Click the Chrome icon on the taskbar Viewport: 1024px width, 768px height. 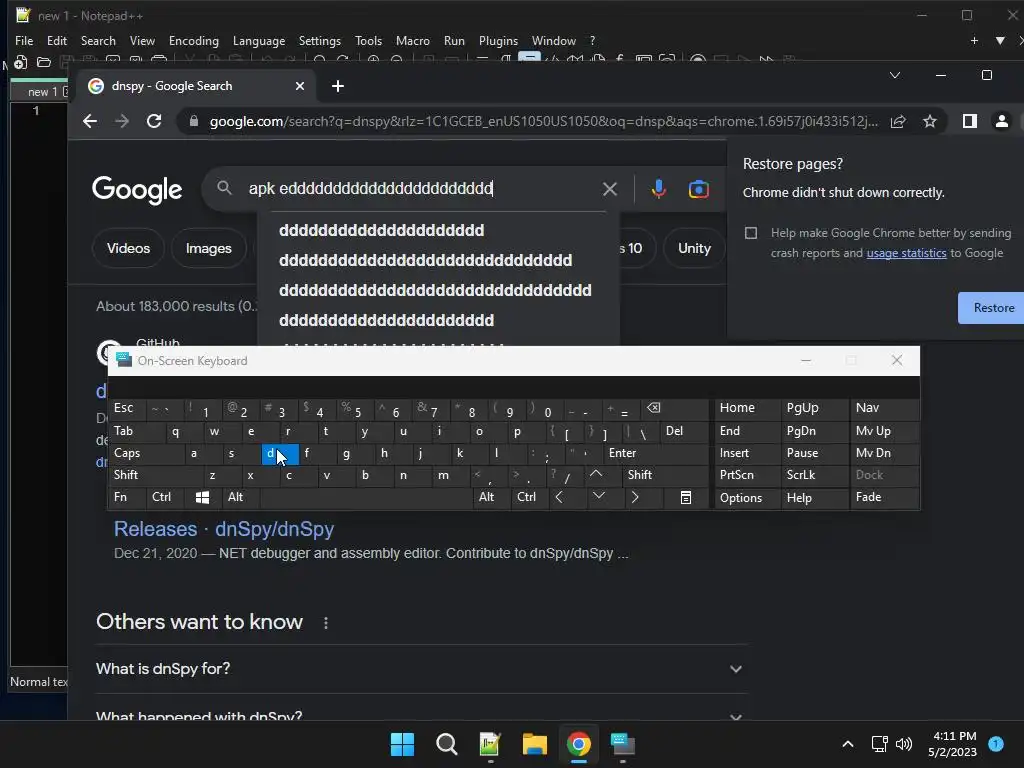[579, 744]
